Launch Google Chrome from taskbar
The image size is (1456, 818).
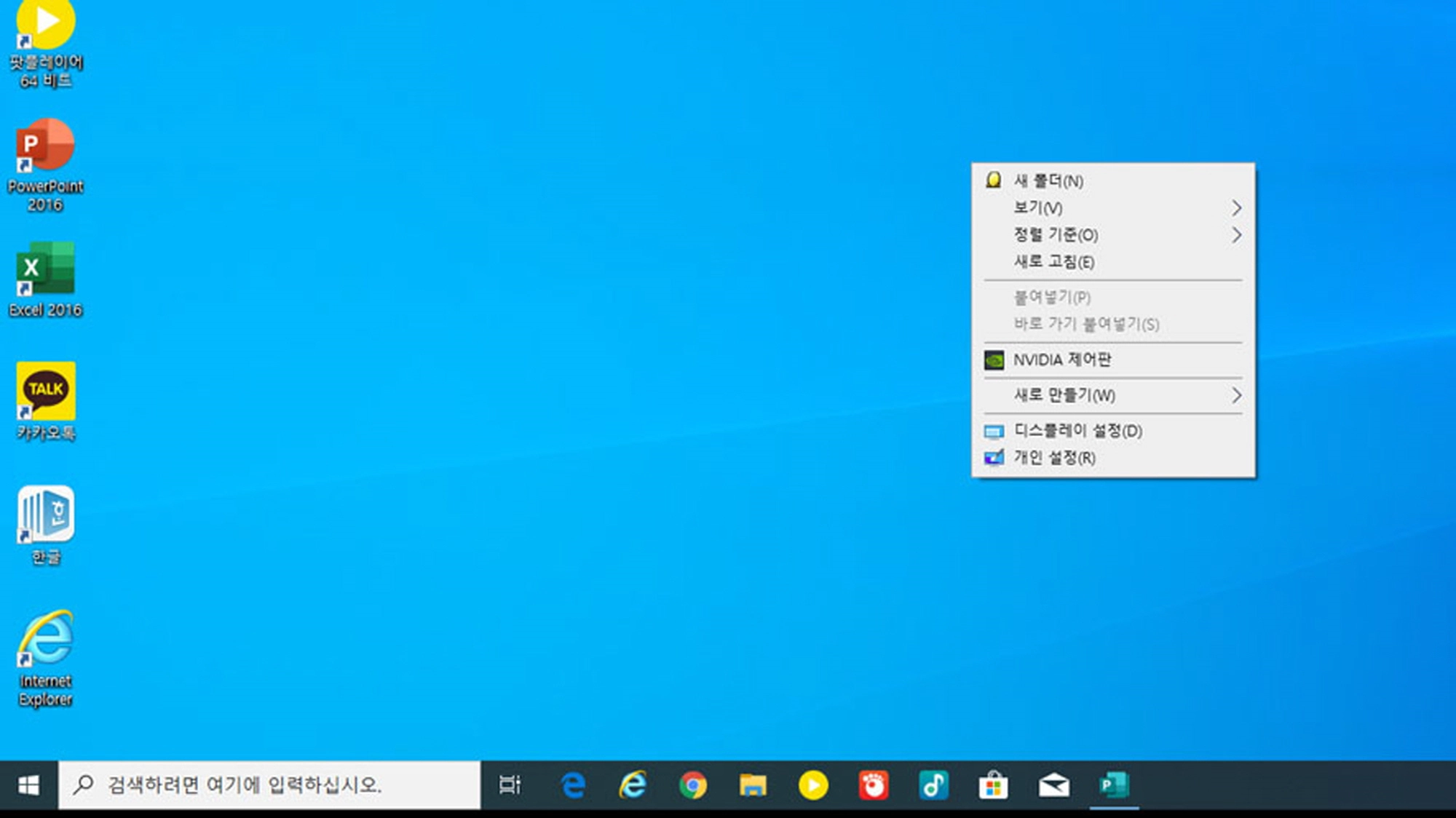692,785
